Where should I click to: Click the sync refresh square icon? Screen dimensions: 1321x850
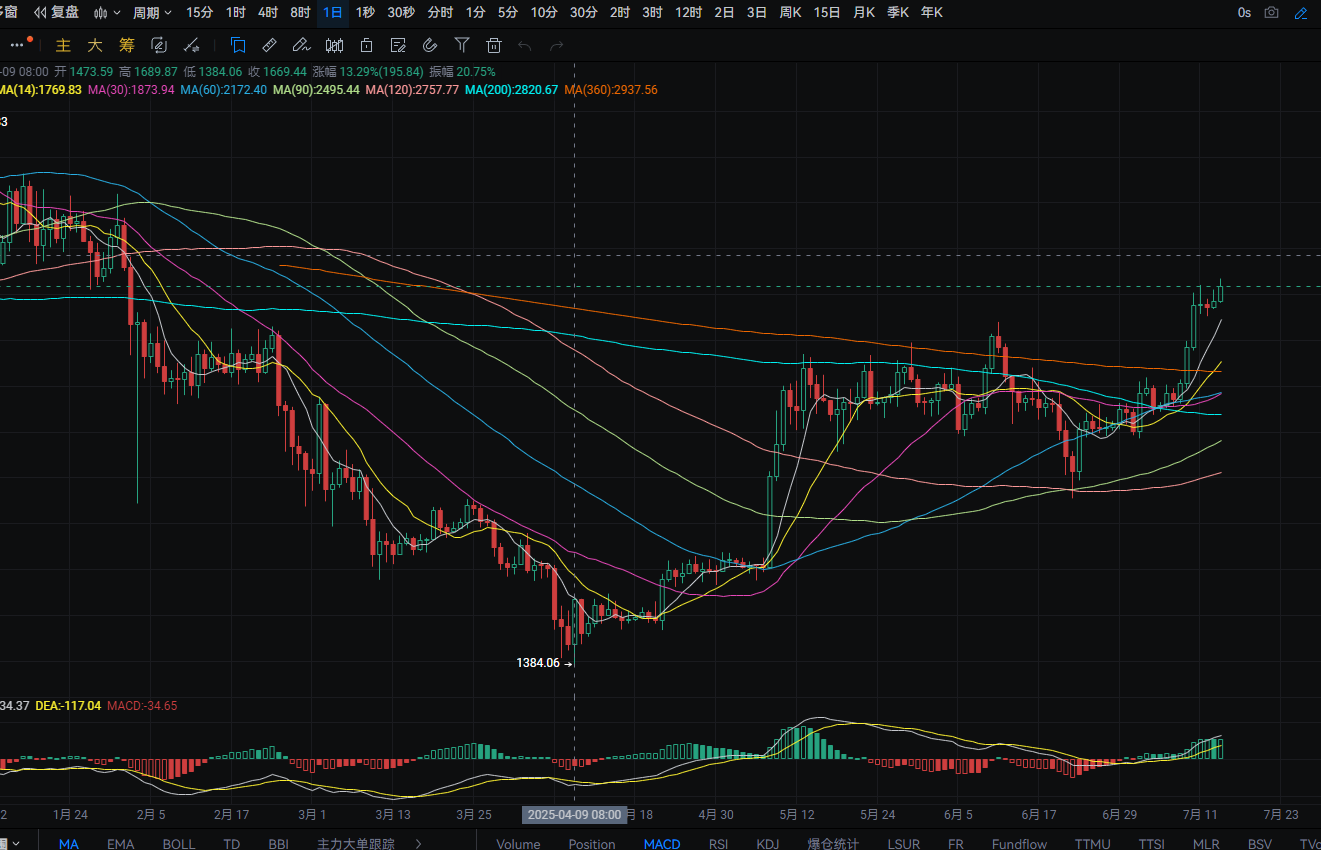point(158,45)
